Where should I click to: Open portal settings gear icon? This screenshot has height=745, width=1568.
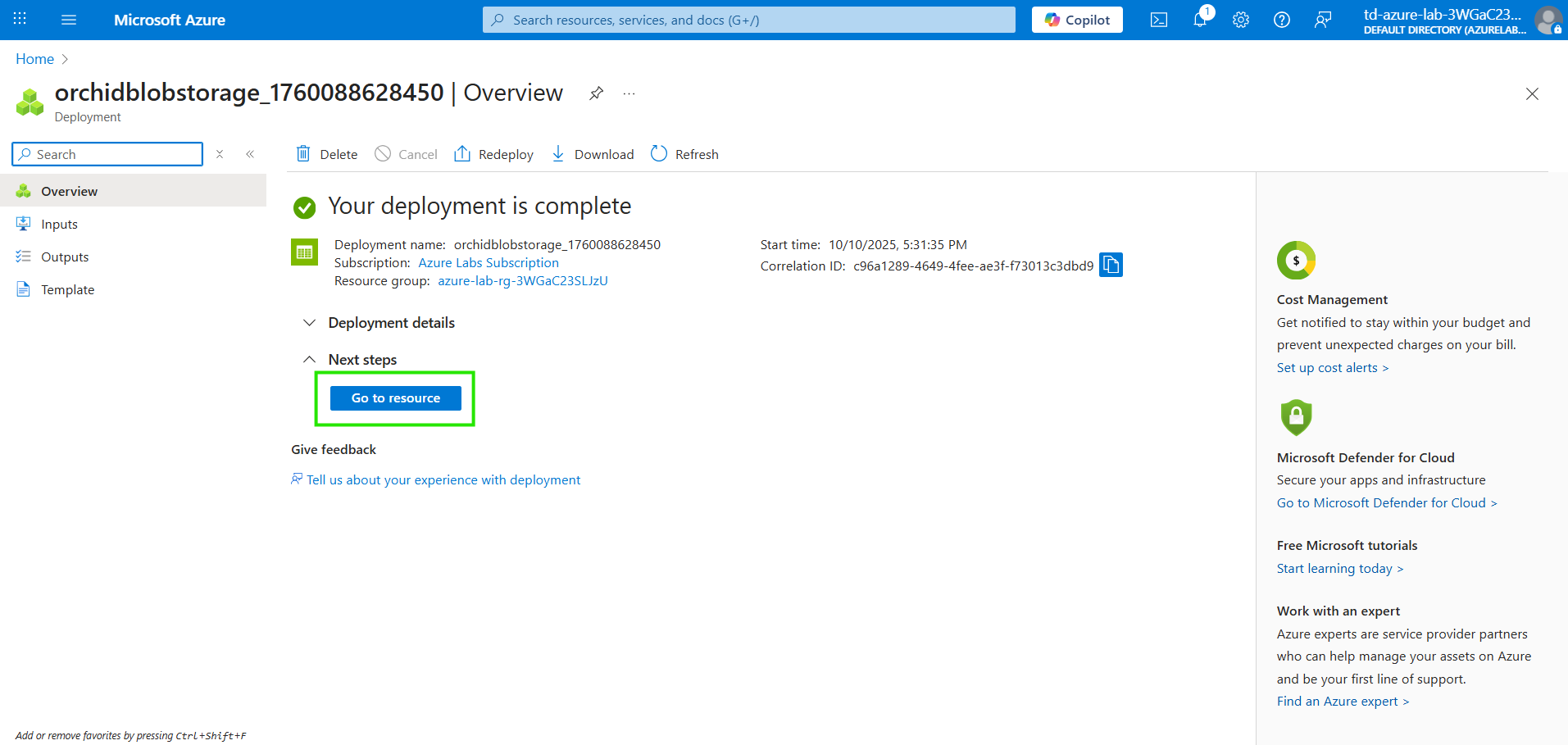click(x=1241, y=20)
